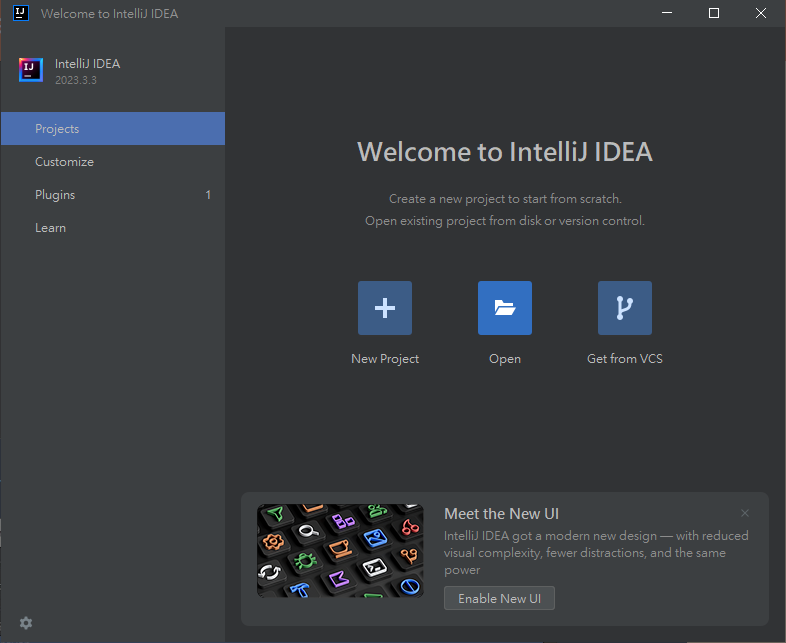The width and height of the screenshot is (786, 643).
Task: Click the IntelliJ IDEA logo in sidebar
Action: (31, 70)
